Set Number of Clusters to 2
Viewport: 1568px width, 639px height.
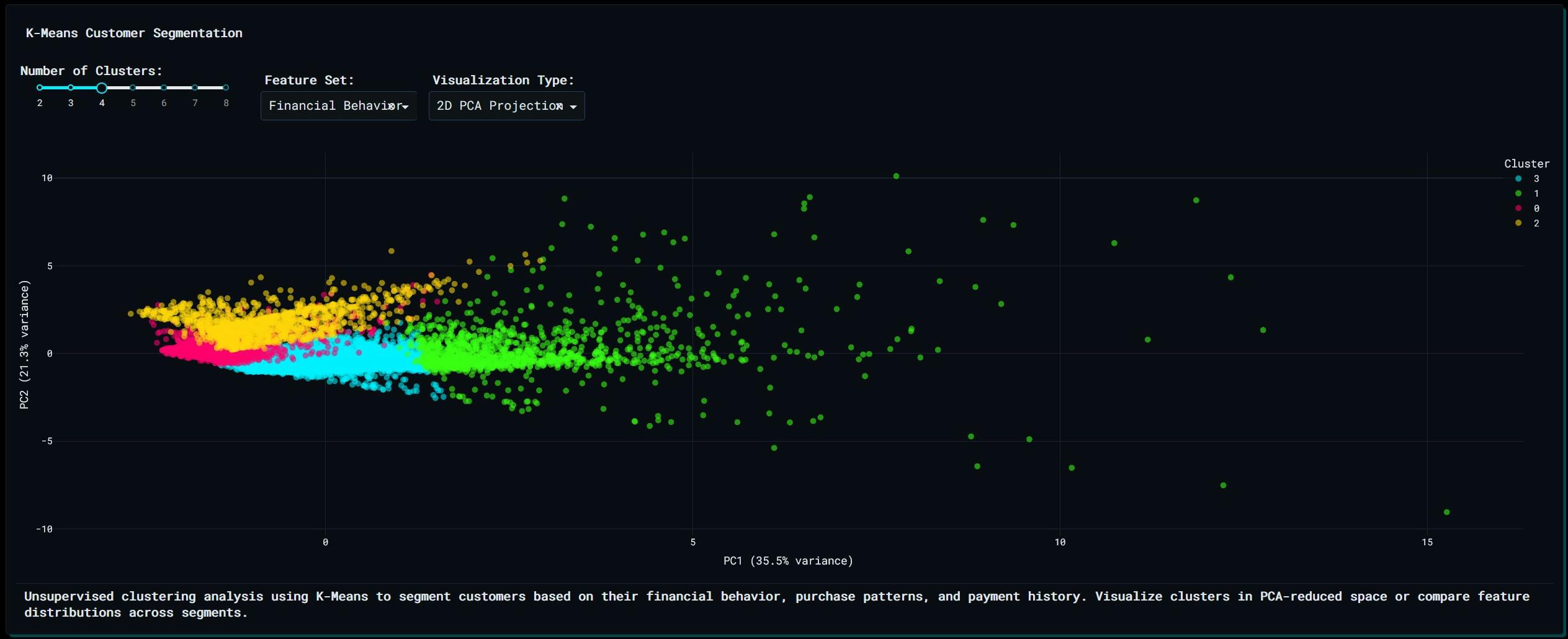click(x=40, y=87)
